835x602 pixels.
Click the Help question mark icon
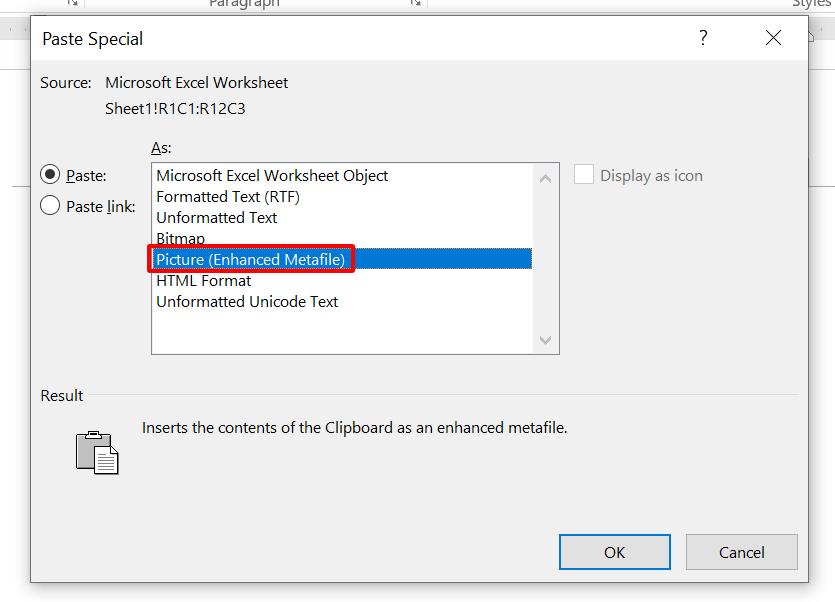(703, 38)
